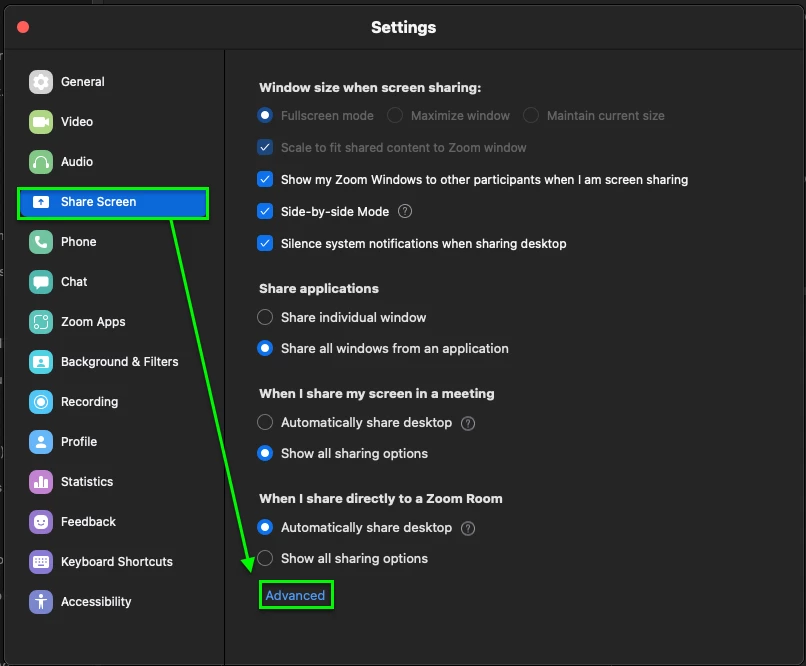Open the General settings tab
The width and height of the screenshot is (806, 666).
point(113,82)
